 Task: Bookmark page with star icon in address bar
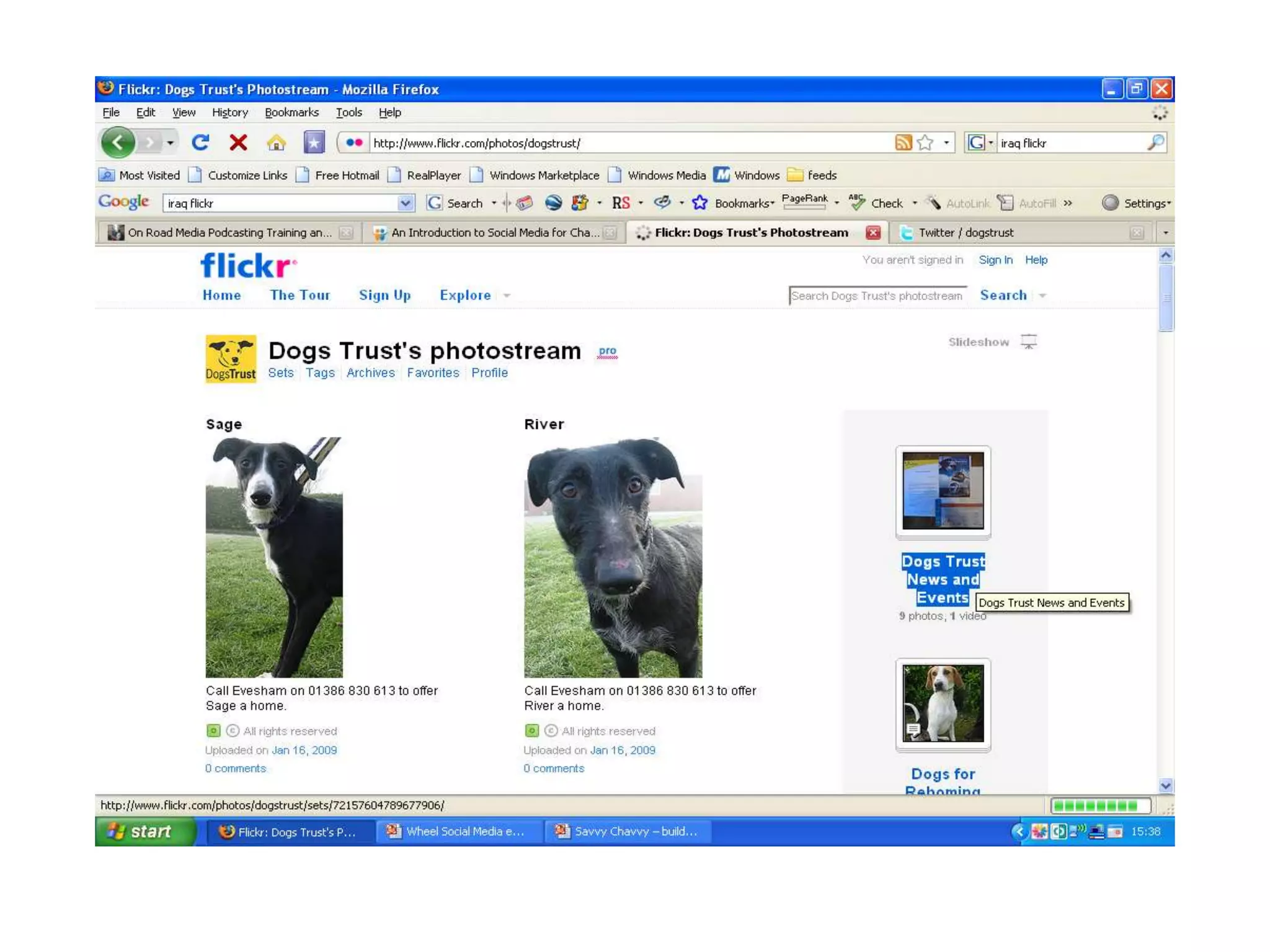click(x=925, y=143)
